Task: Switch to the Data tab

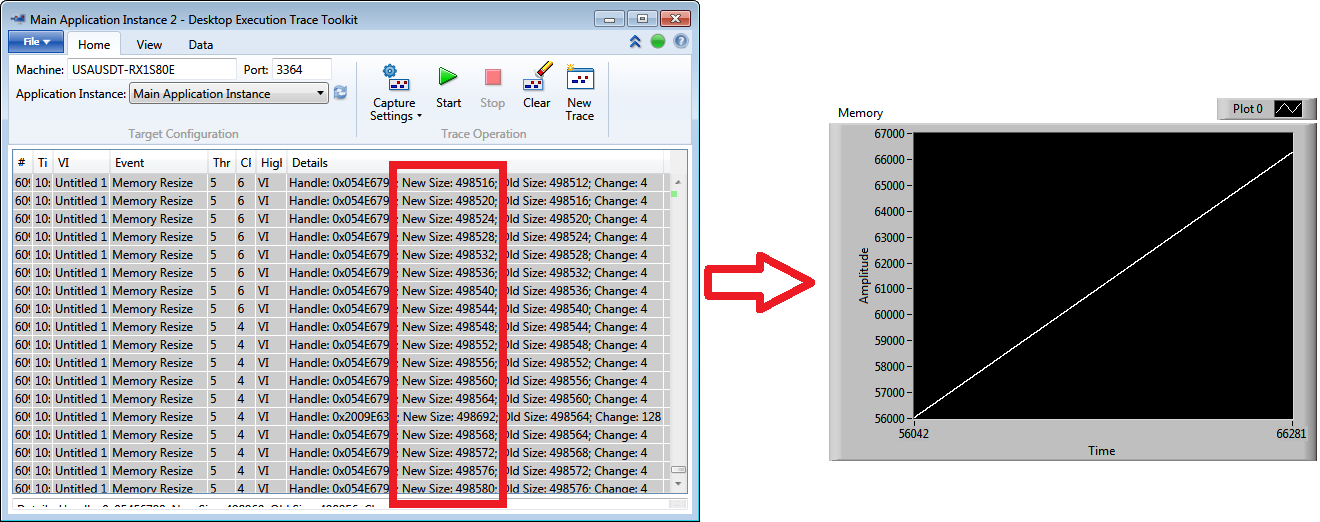Action: [x=201, y=44]
